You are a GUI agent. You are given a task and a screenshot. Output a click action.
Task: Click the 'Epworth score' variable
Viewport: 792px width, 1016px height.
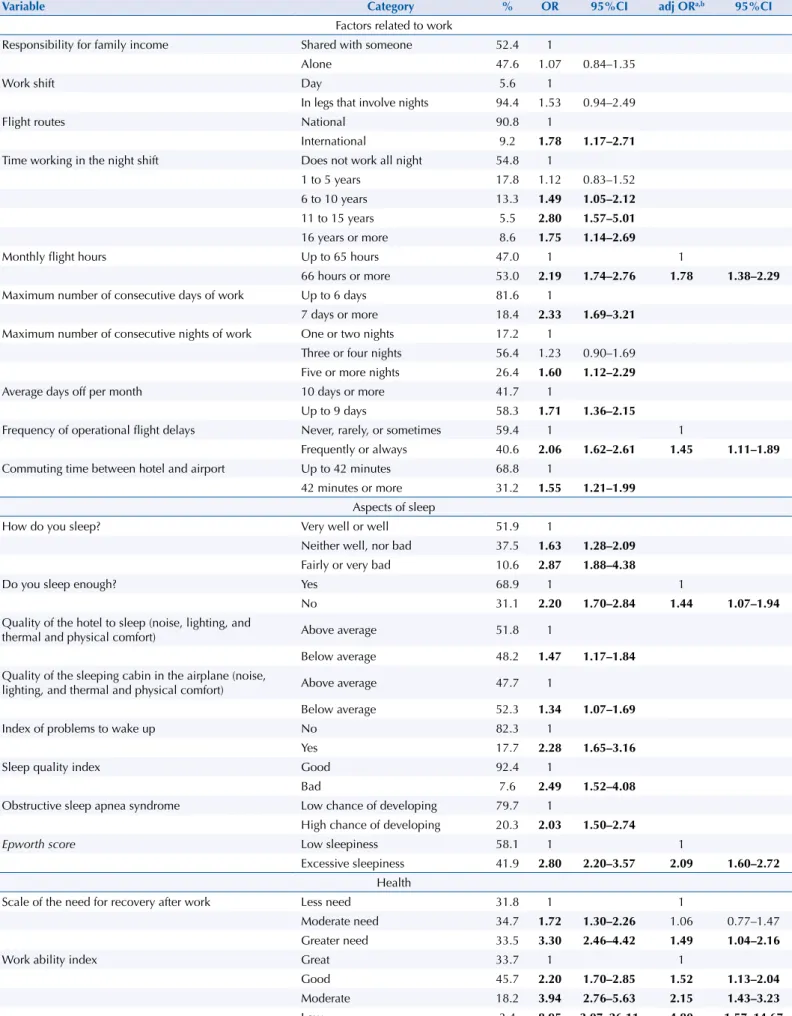tap(38, 844)
